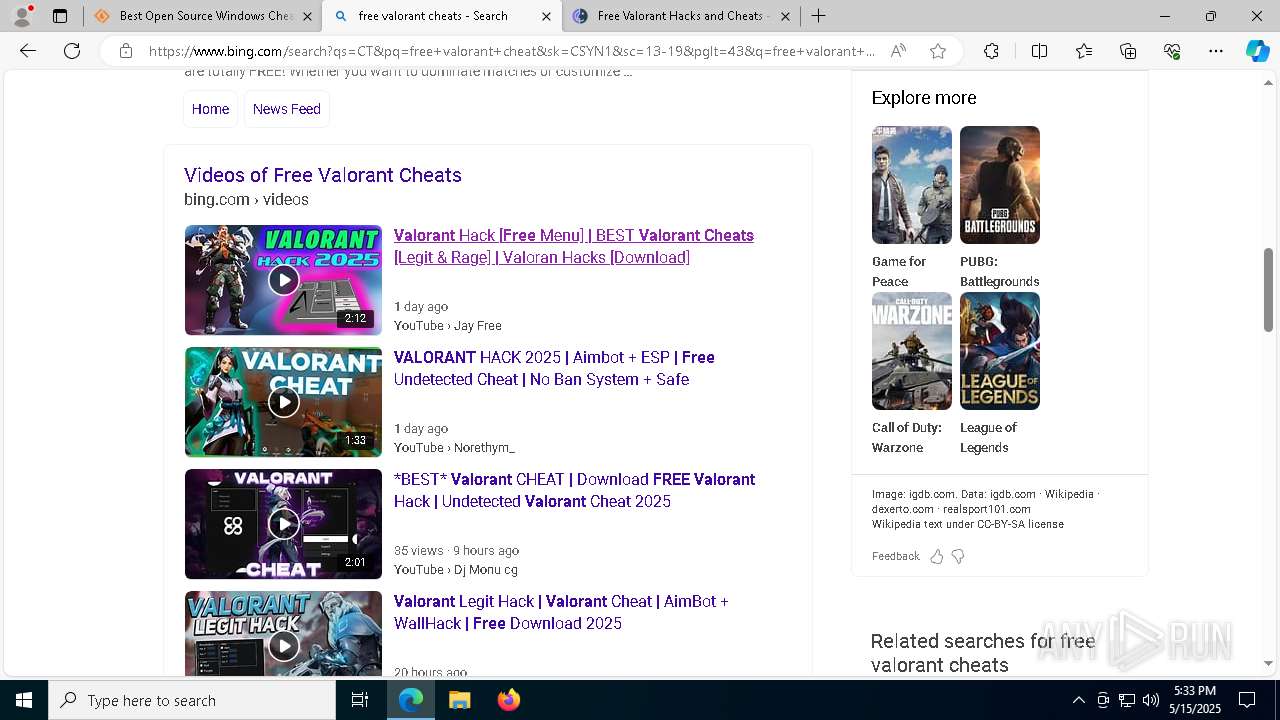Click the taskbar search box
This screenshot has width=1280, height=720.
pos(192,700)
